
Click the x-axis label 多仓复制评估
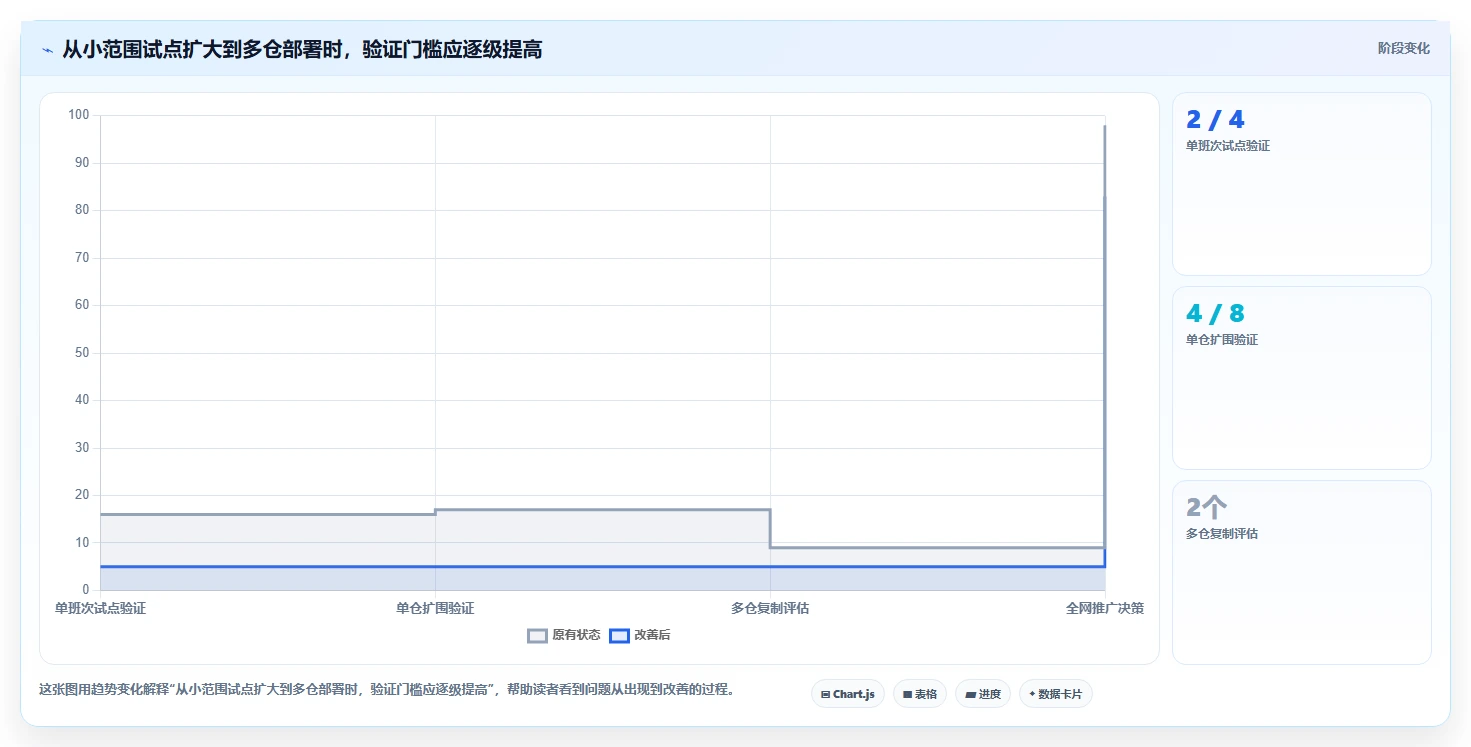pos(770,608)
